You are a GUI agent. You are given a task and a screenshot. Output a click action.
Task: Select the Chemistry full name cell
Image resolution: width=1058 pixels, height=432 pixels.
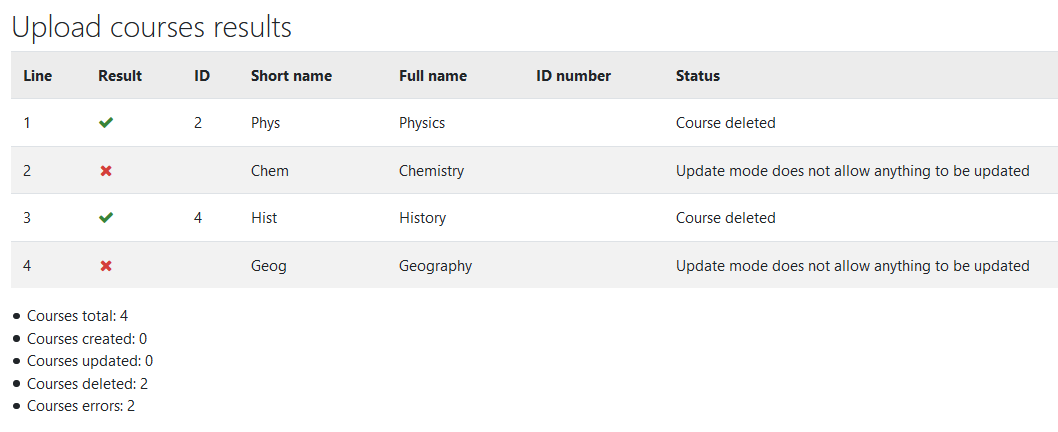(432, 171)
